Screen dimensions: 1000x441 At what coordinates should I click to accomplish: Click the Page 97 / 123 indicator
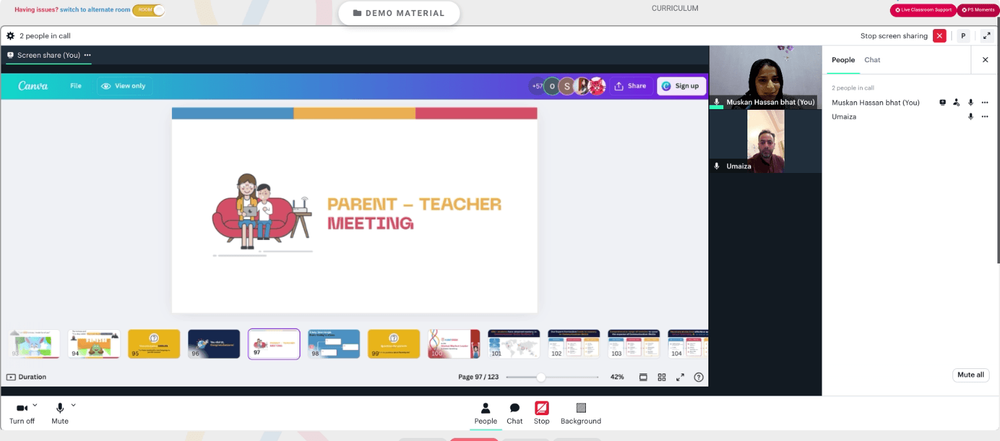click(x=478, y=377)
